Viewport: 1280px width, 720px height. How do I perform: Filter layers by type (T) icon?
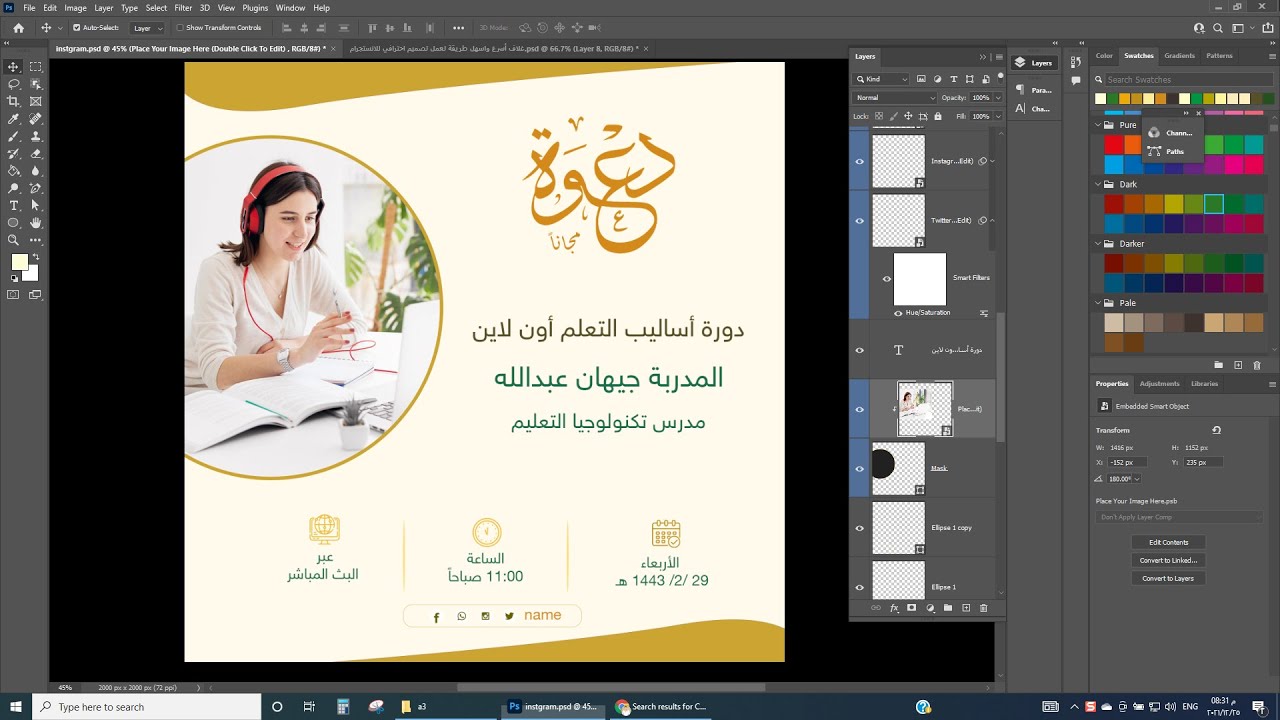953,79
